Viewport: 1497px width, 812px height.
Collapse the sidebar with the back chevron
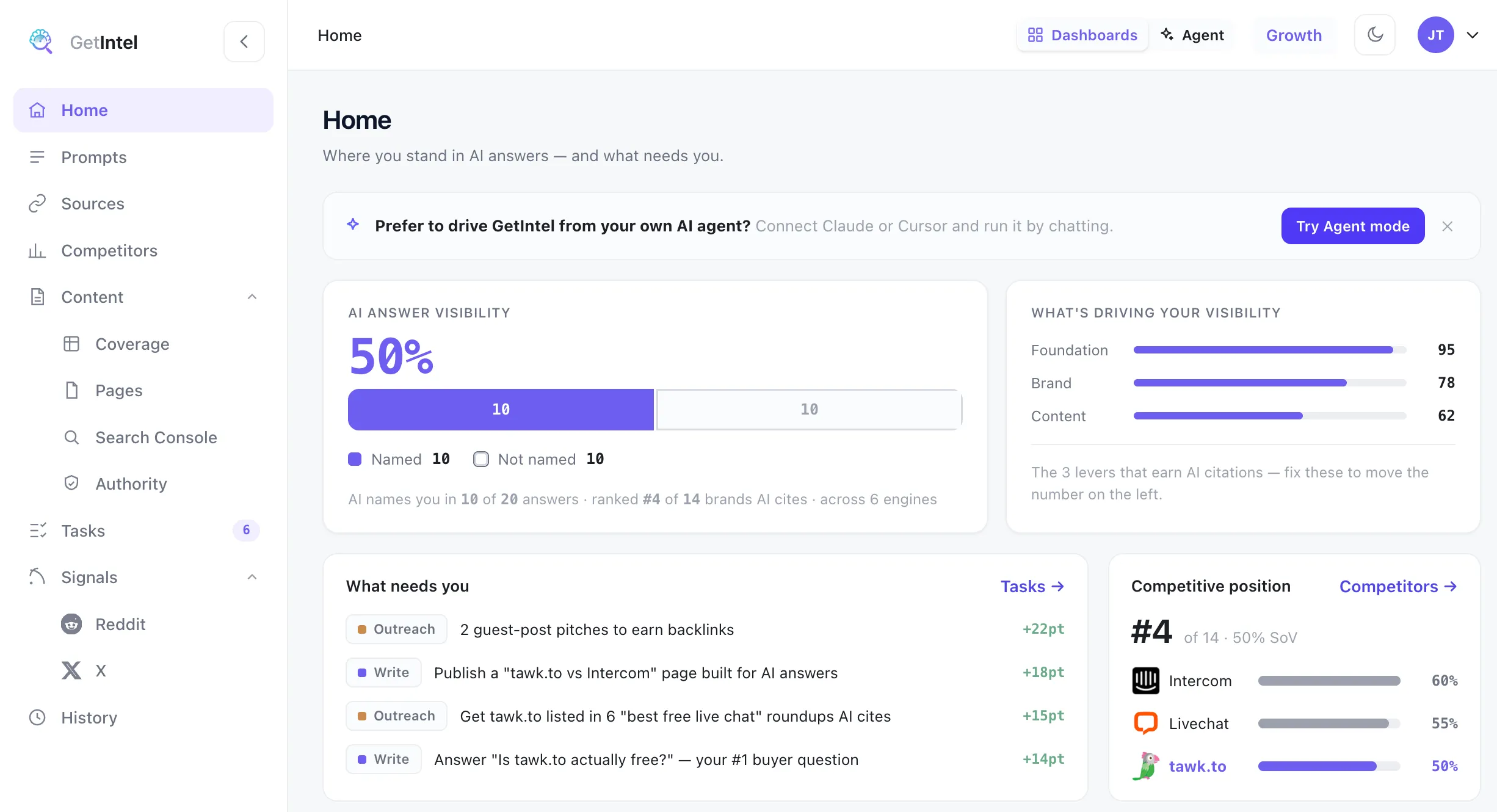[x=244, y=42]
